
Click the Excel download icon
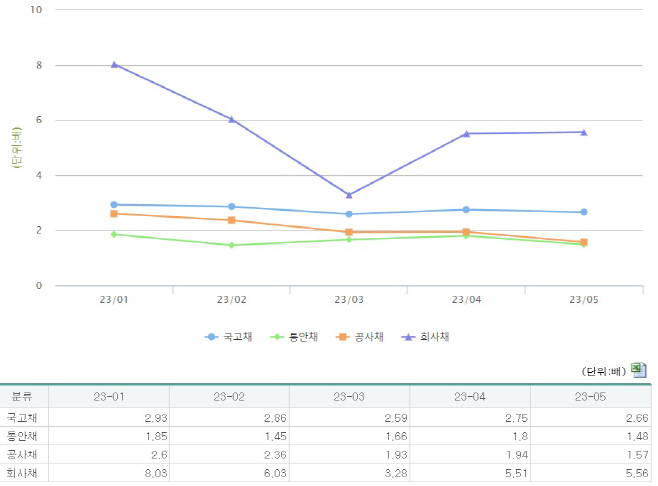[x=639, y=370]
